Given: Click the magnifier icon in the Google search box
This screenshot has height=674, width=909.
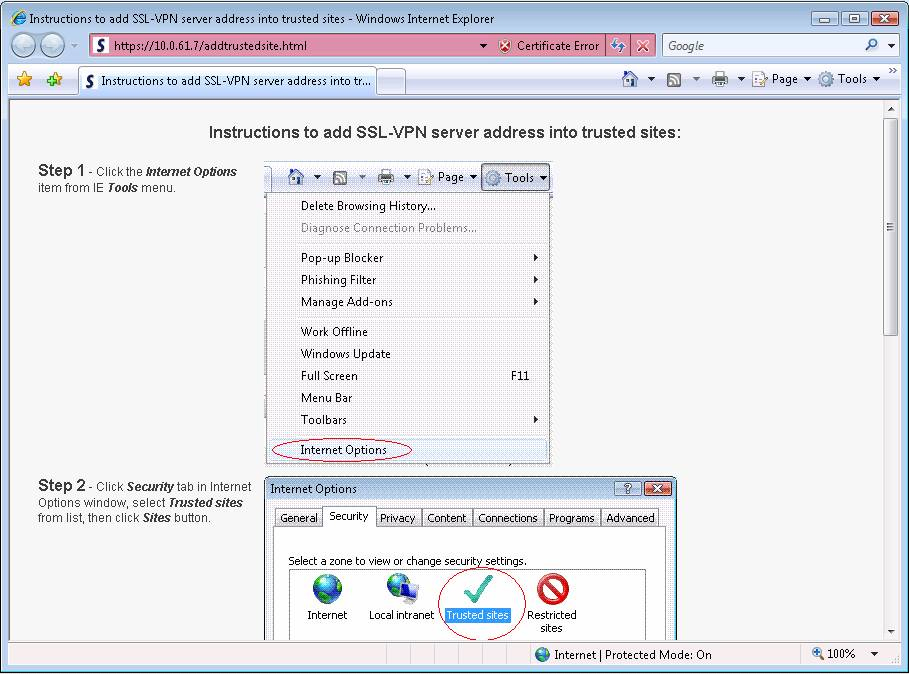Looking at the screenshot, I should (872, 46).
